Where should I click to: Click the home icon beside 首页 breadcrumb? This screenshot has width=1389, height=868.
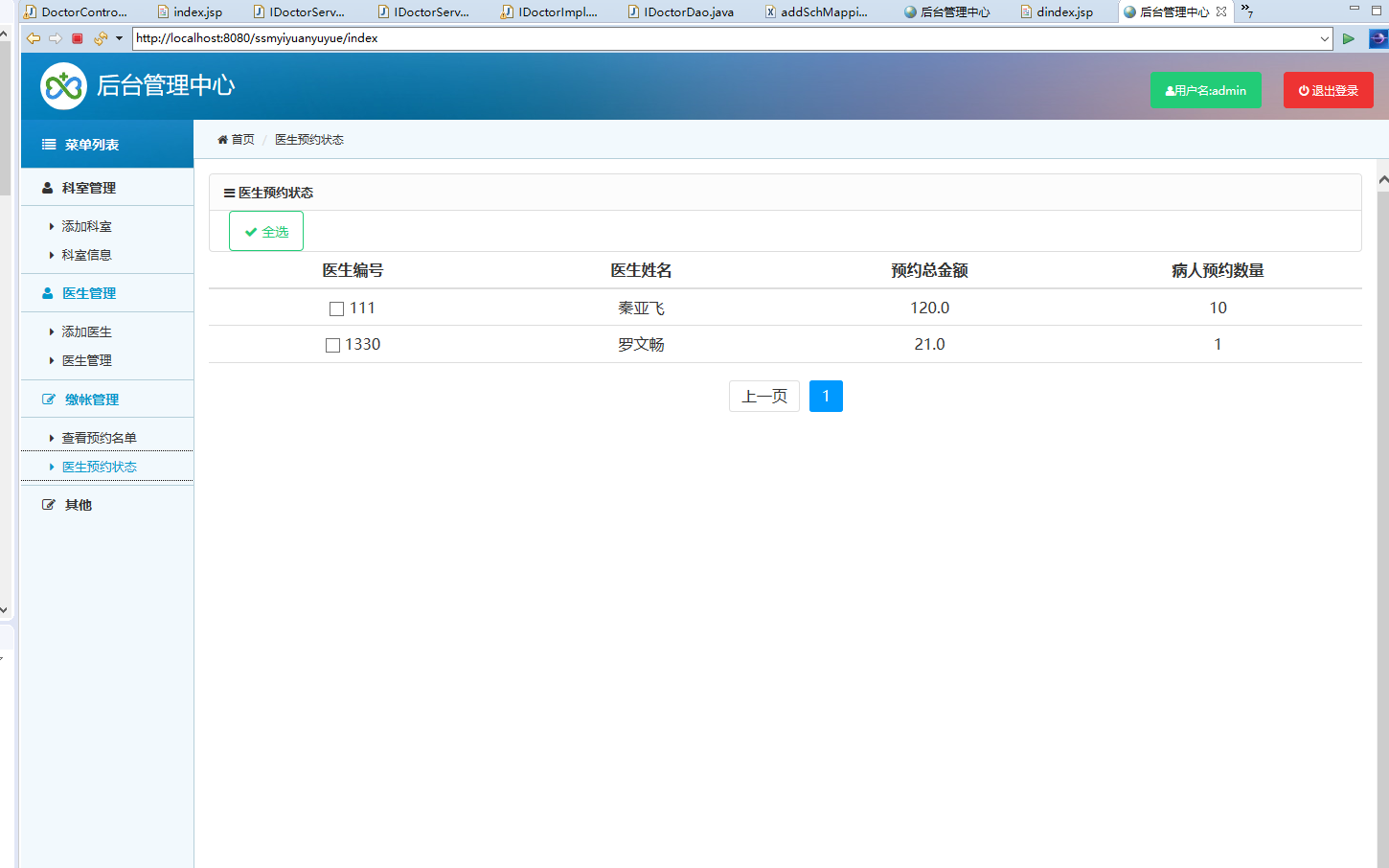[x=221, y=139]
